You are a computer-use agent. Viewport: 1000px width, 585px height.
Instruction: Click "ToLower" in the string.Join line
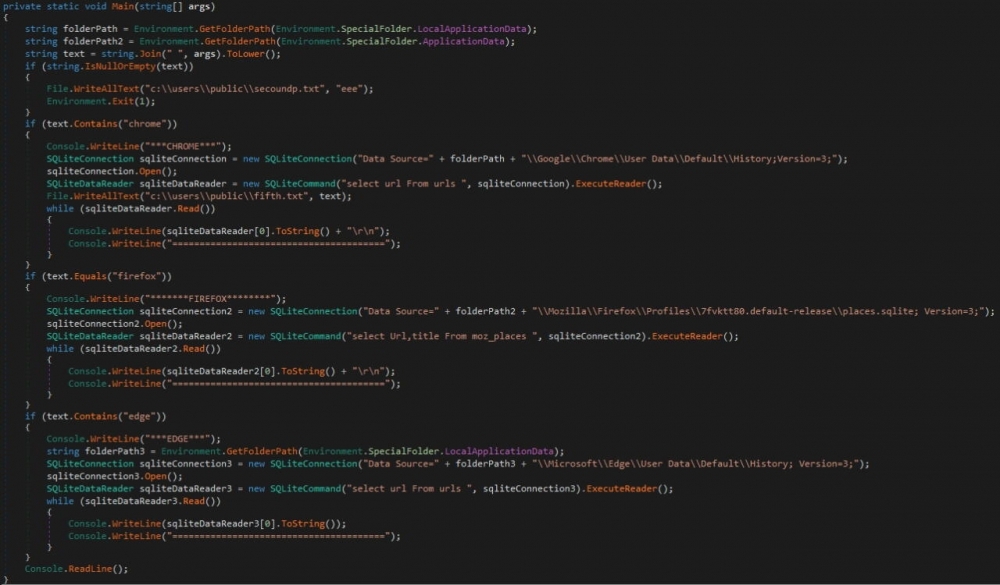tap(246, 54)
